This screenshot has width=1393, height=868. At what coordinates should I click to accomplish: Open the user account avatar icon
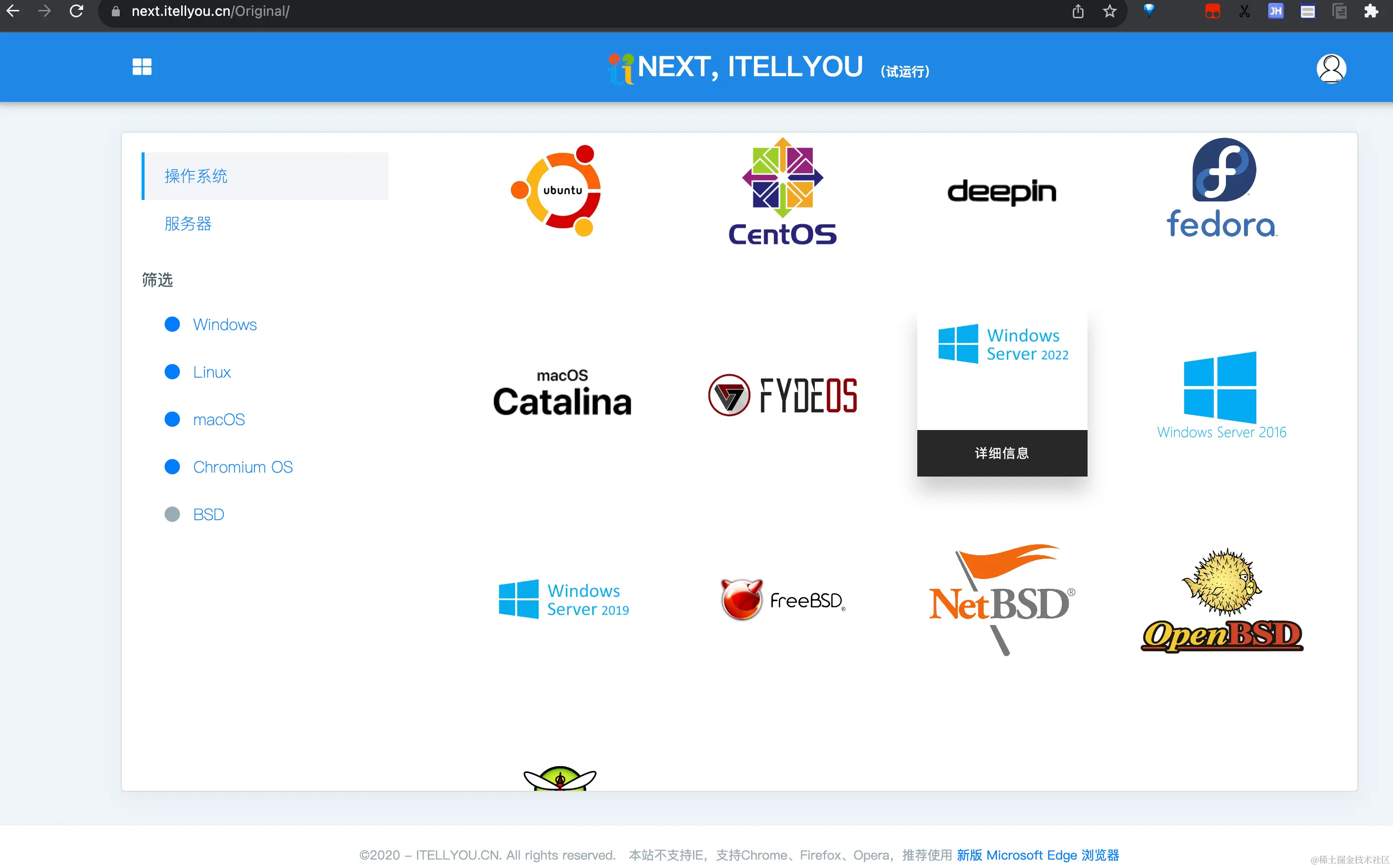coord(1331,68)
